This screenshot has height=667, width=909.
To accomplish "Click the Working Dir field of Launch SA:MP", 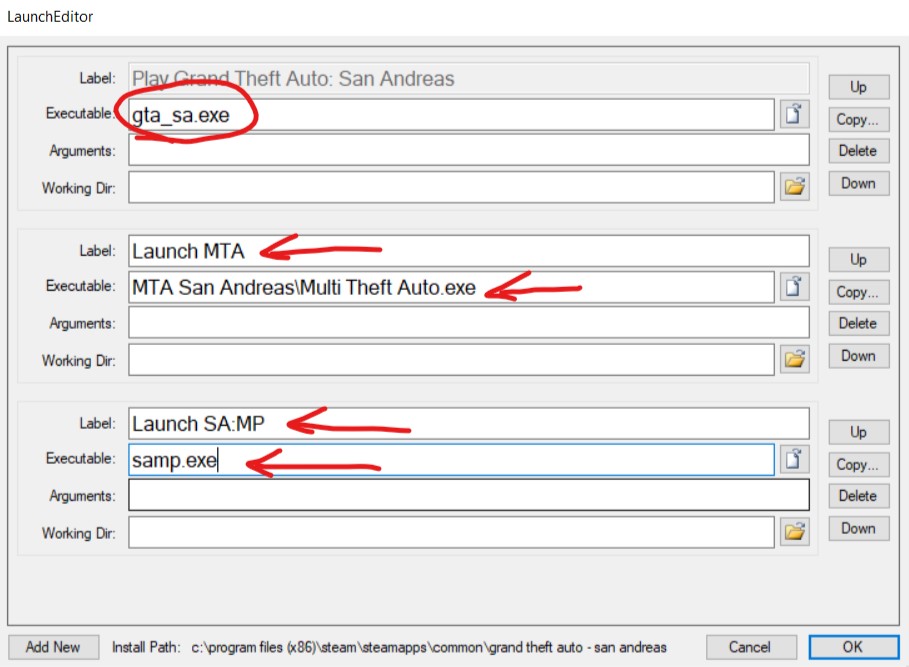I will click(451, 533).
